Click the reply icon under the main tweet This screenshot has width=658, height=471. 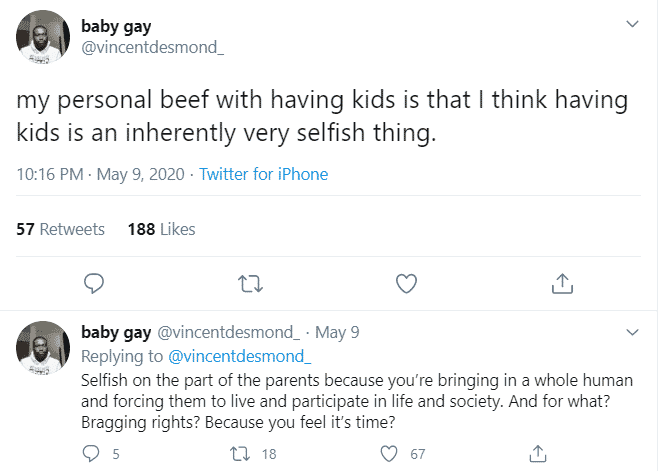94,284
